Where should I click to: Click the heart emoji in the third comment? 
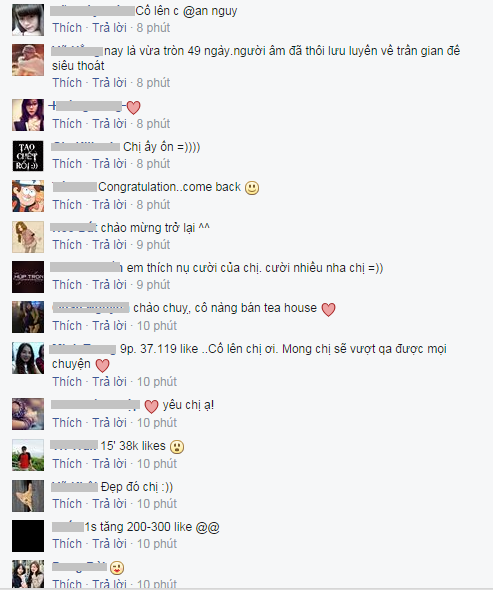[133, 108]
